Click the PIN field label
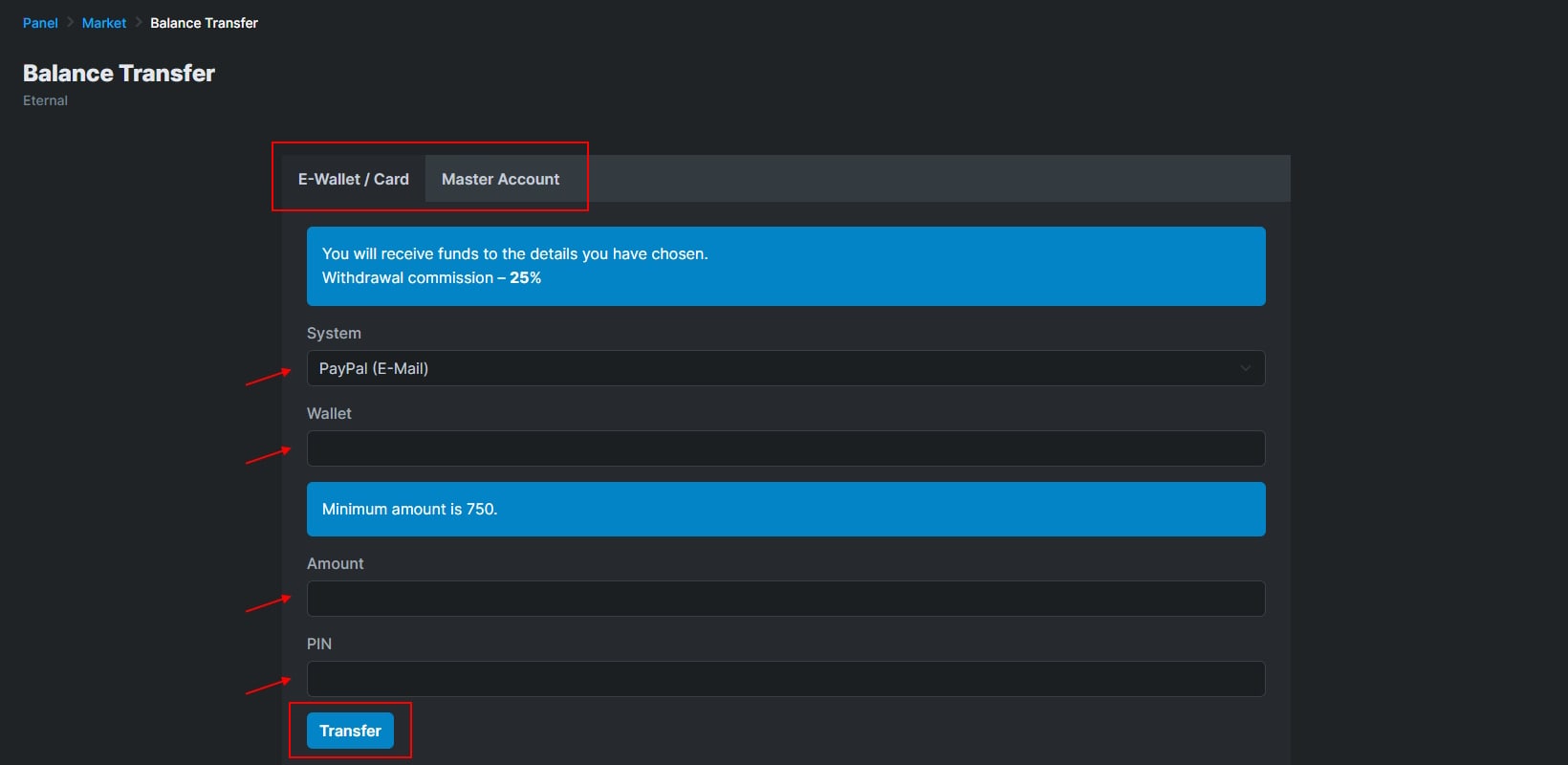Image resolution: width=1568 pixels, height=765 pixels. (319, 644)
